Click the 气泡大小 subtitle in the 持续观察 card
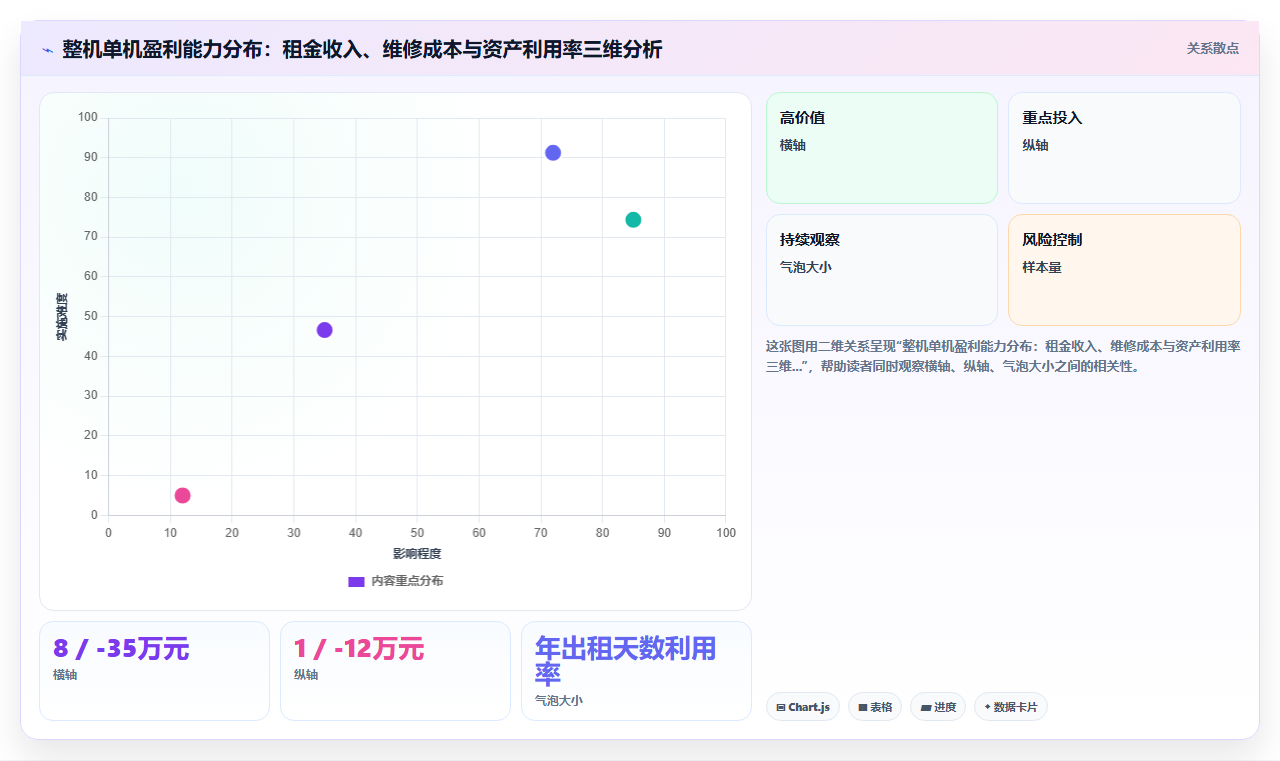 click(x=806, y=267)
